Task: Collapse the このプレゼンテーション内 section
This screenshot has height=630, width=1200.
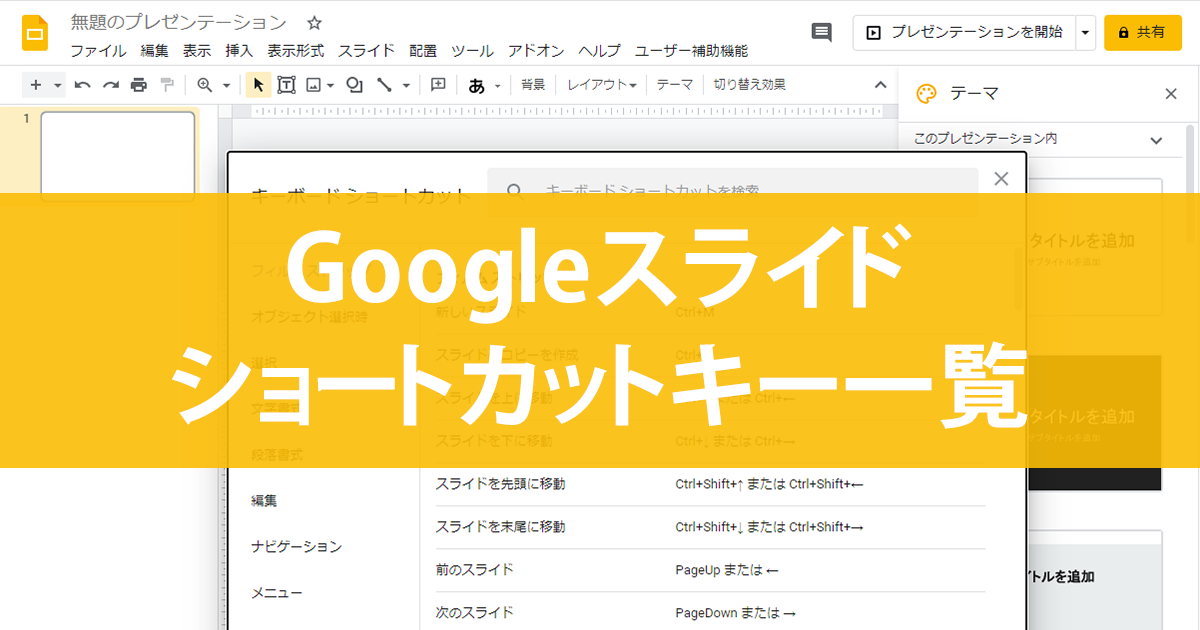Action: point(1157,140)
